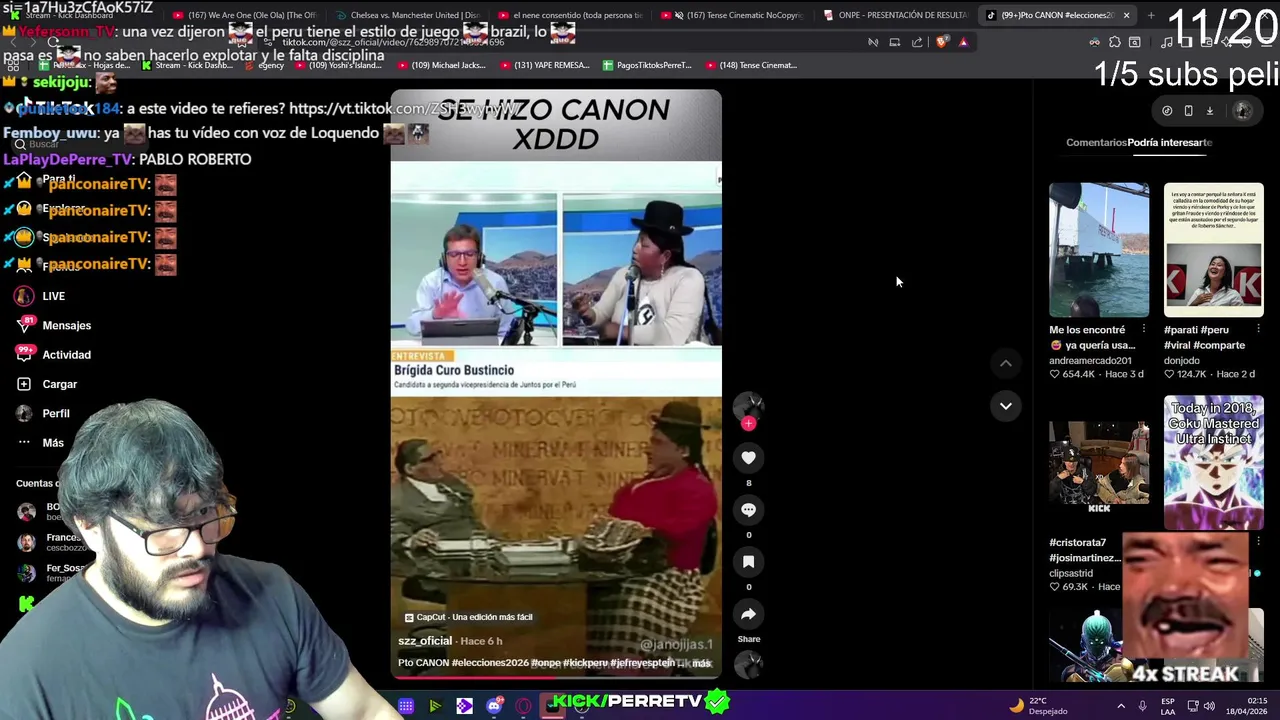Click the download desktop app icon
Image resolution: width=1280 pixels, height=720 pixels.
point(1209,111)
